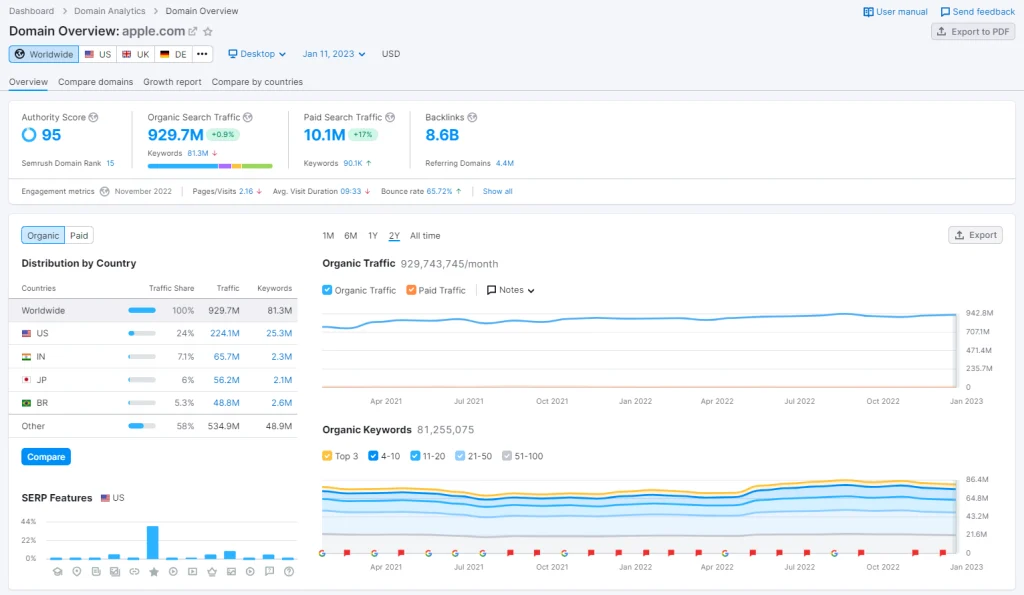Select UK database
Image resolution: width=1024 pixels, height=595 pixels.
pos(136,54)
